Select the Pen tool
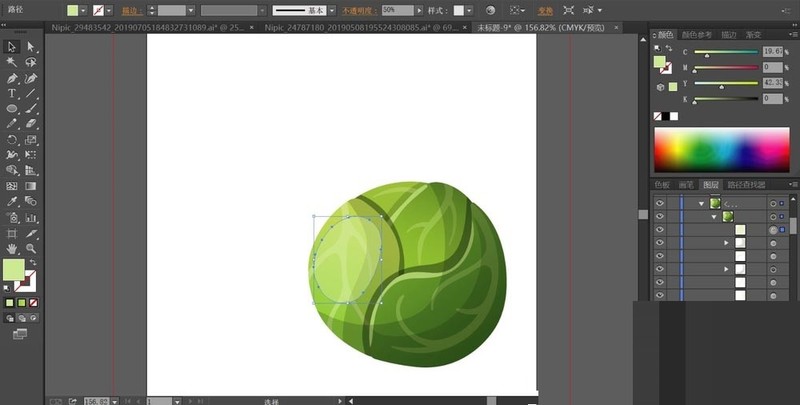This screenshot has height=405, width=800. point(12,78)
